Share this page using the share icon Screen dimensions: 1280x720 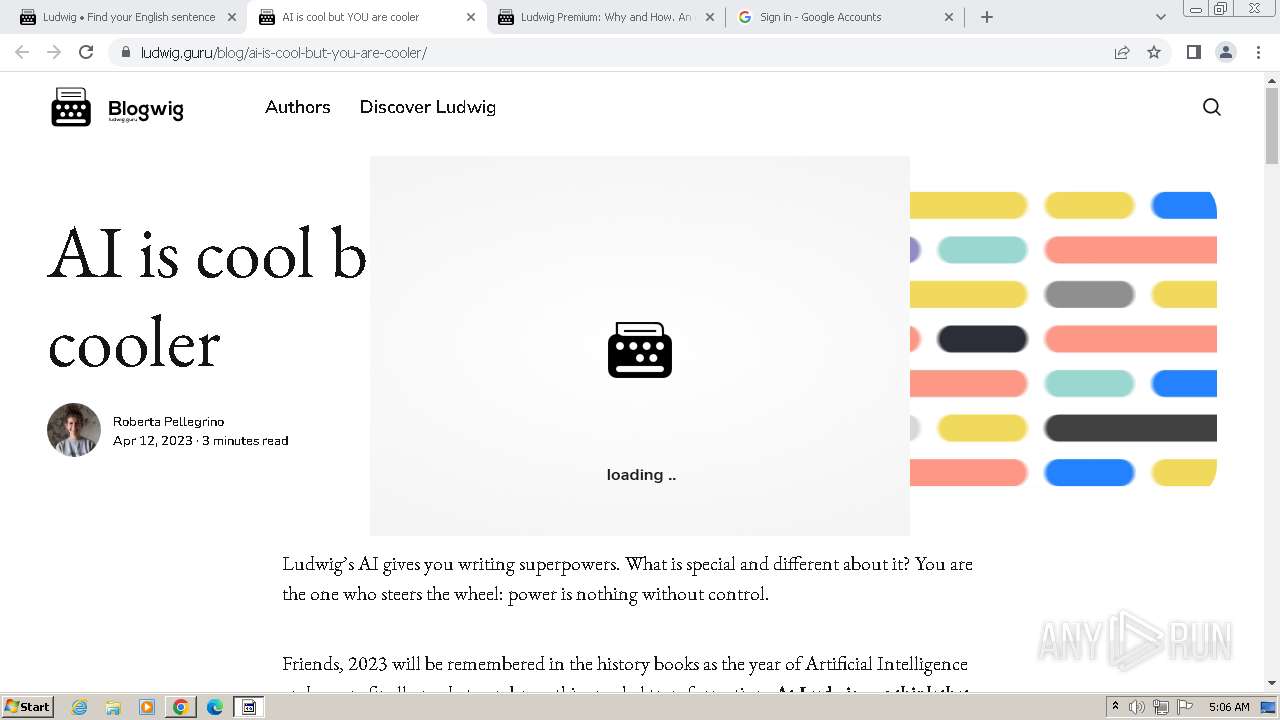click(x=1122, y=52)
